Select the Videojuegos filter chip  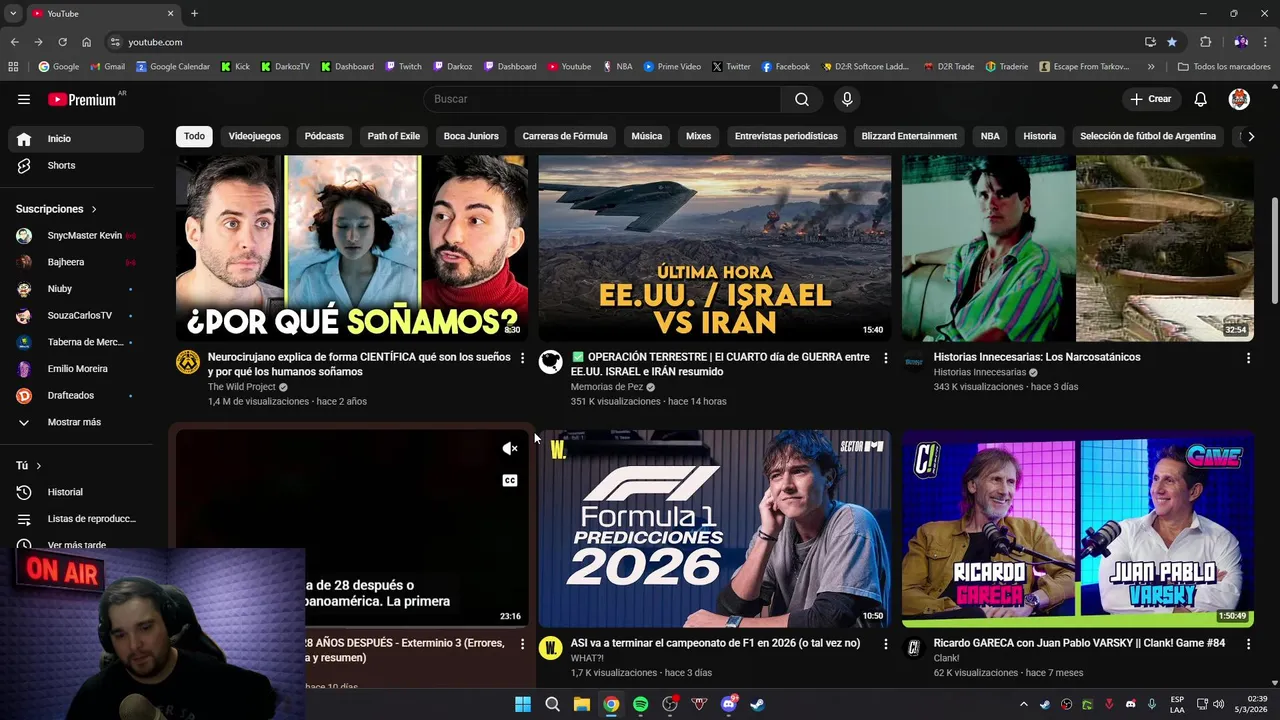254,136
